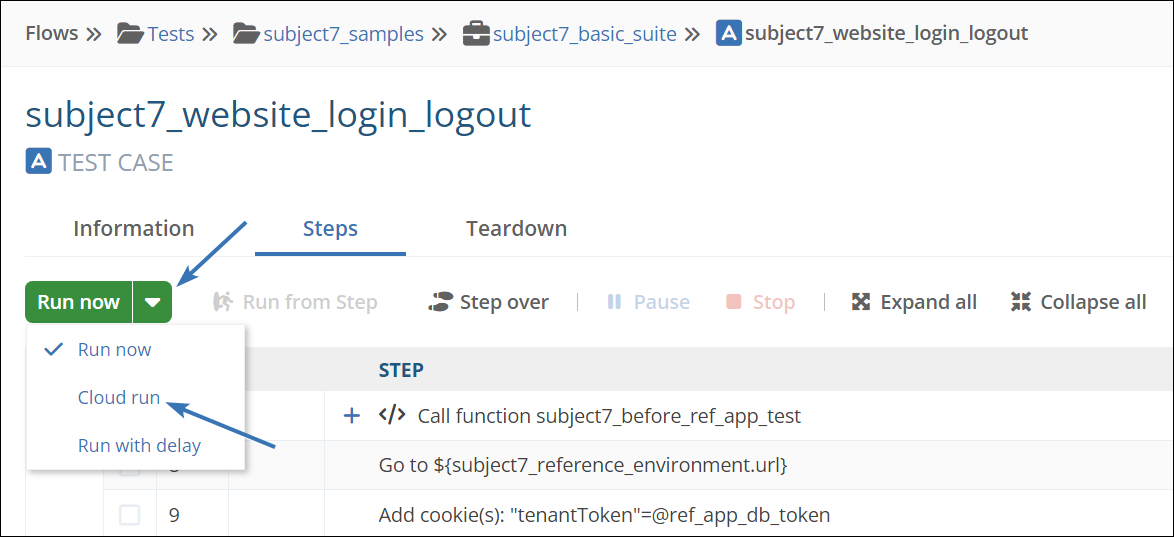Click the Go to reference environment url step

[582, 465]
